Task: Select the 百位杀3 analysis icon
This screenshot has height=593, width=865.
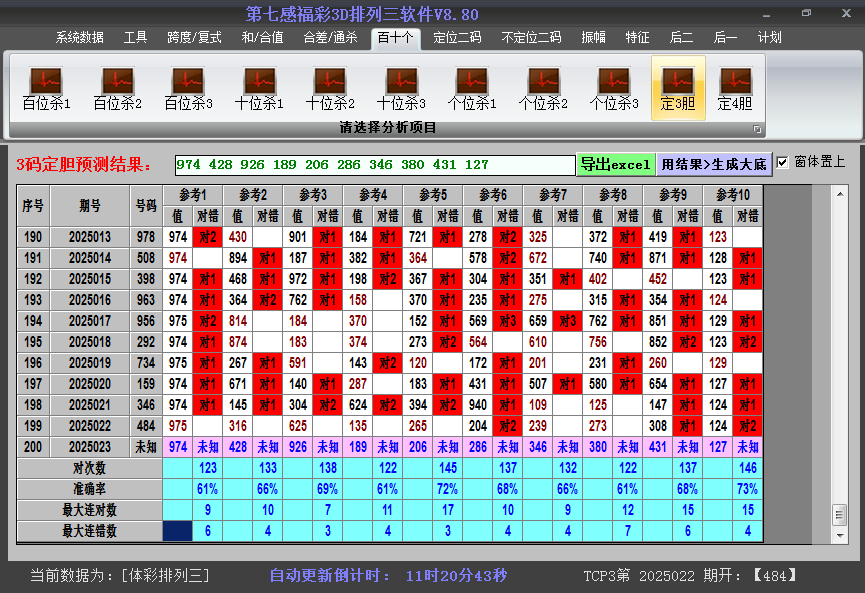Action: click(188, 88)
